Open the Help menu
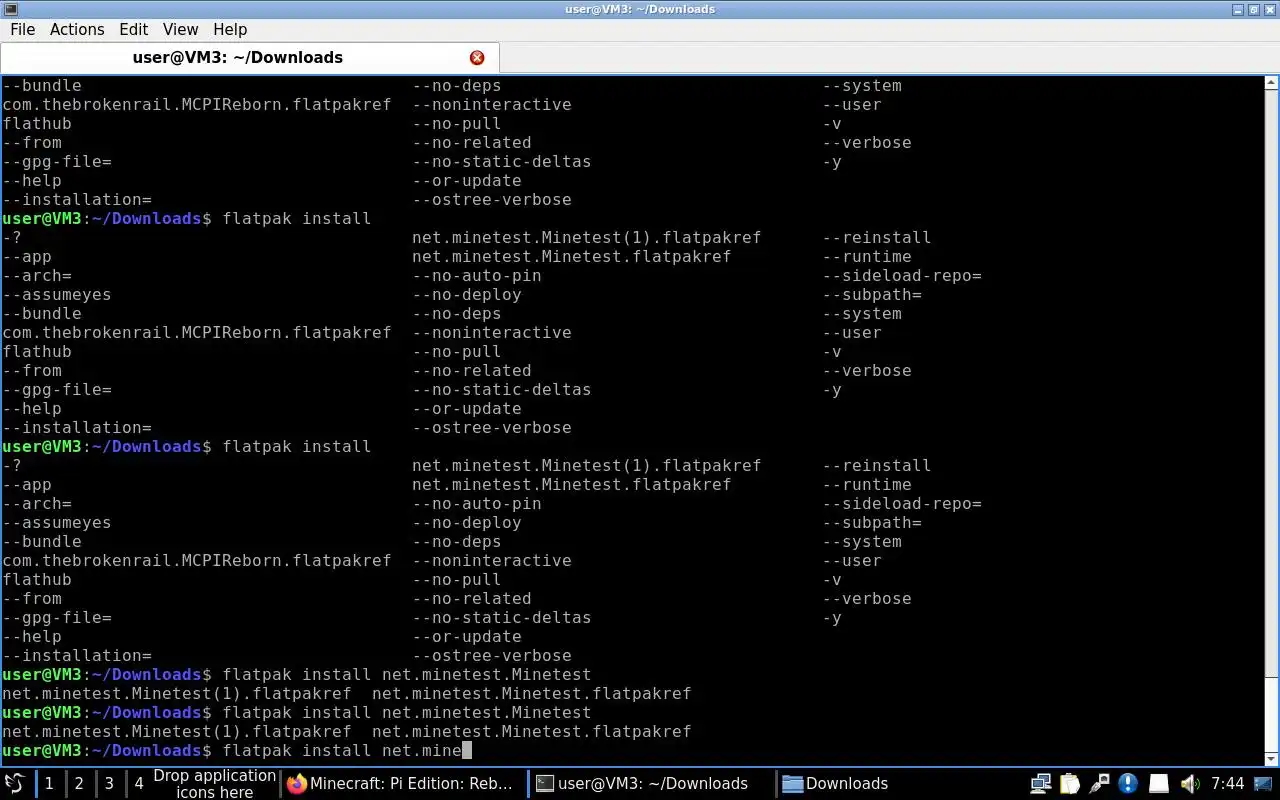Screen dimensions: 1280x800 click(x=230, y=29)
